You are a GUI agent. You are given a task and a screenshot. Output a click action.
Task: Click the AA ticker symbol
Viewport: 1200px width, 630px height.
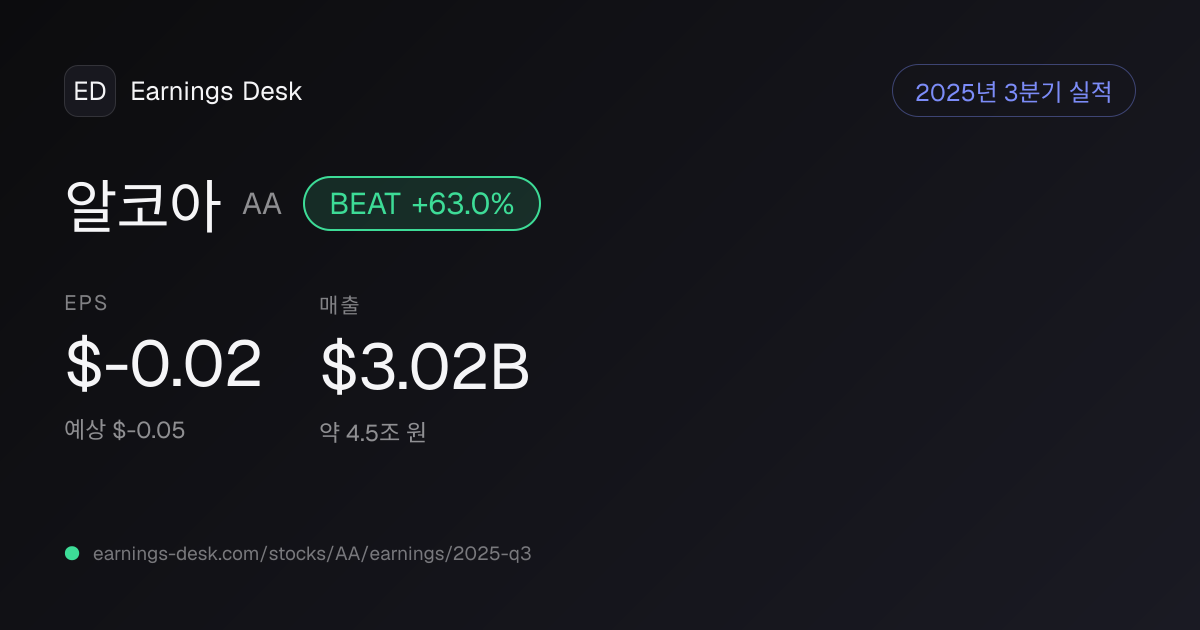(x=262, y=205)
